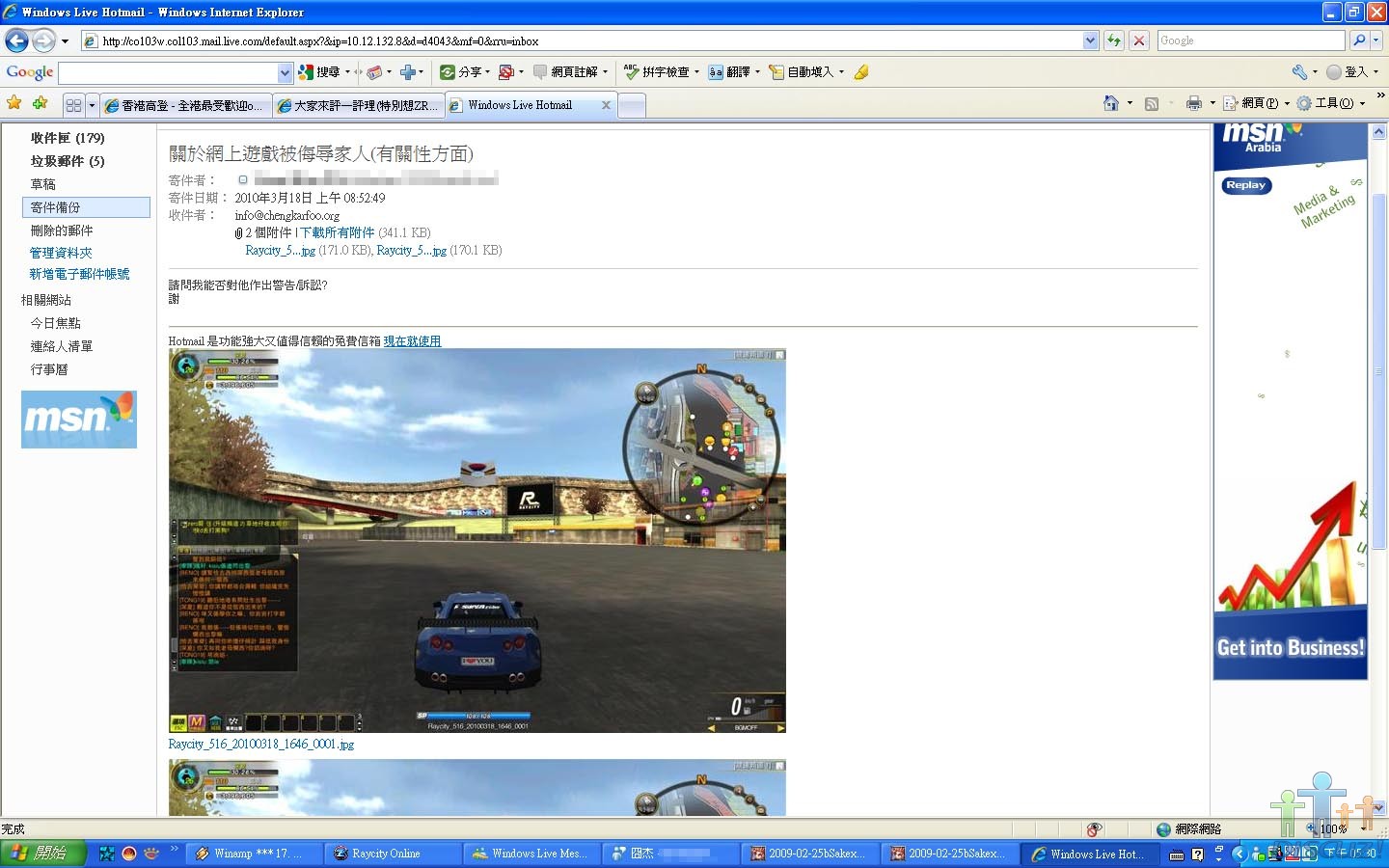Click the Raycity game screenshot image

pyautogui.click(x=477, y=540)
